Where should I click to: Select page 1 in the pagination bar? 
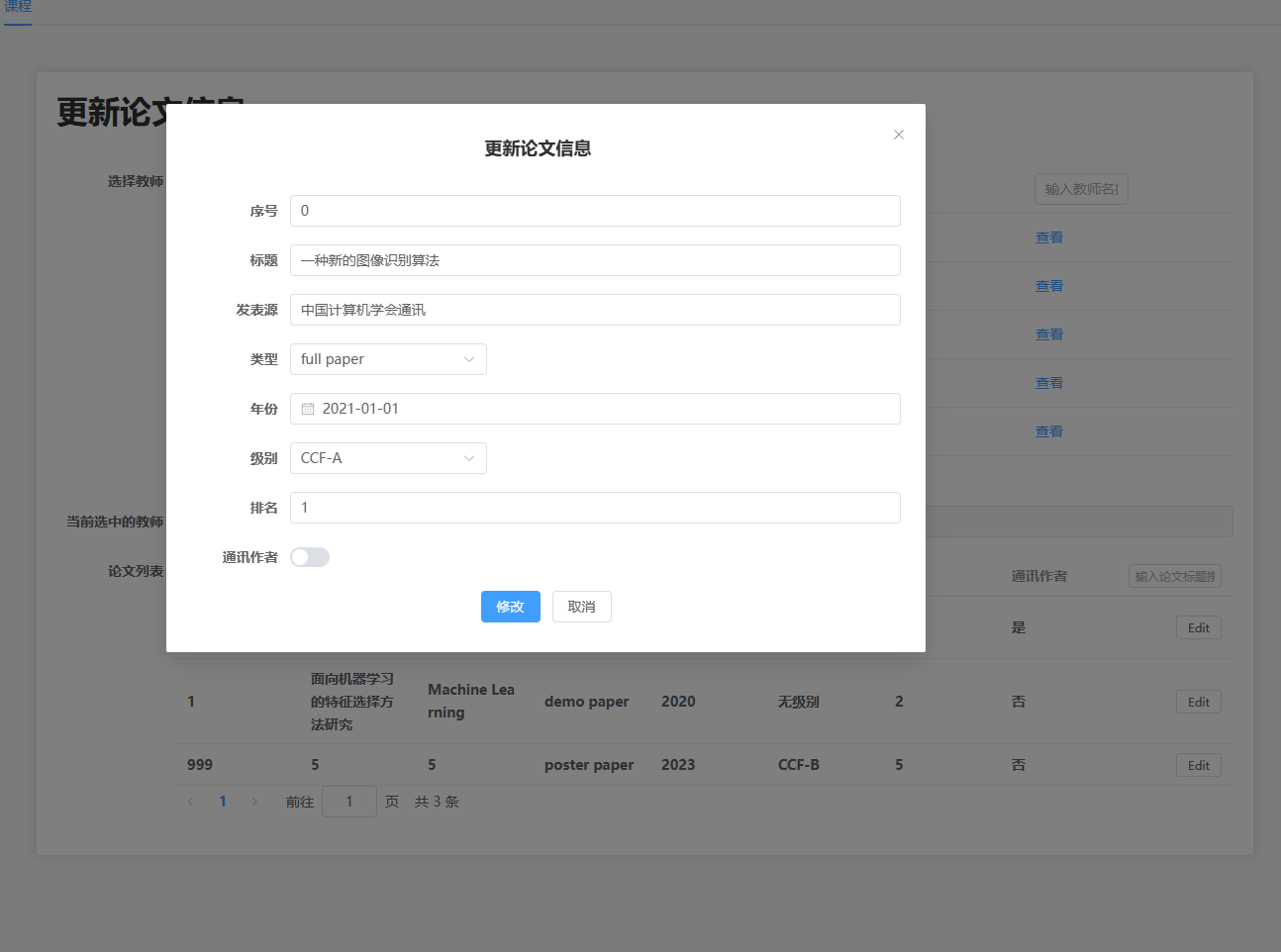pyautogui.click(x=223, y=802)
